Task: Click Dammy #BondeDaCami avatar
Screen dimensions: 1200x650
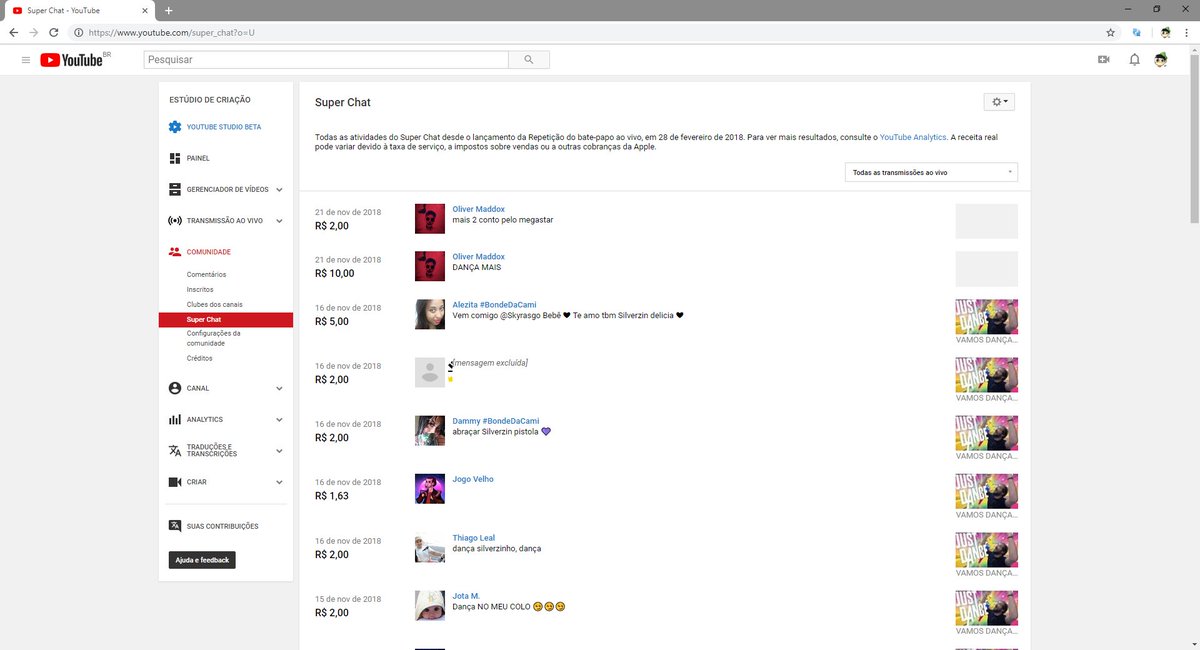Action: point(430,431)
